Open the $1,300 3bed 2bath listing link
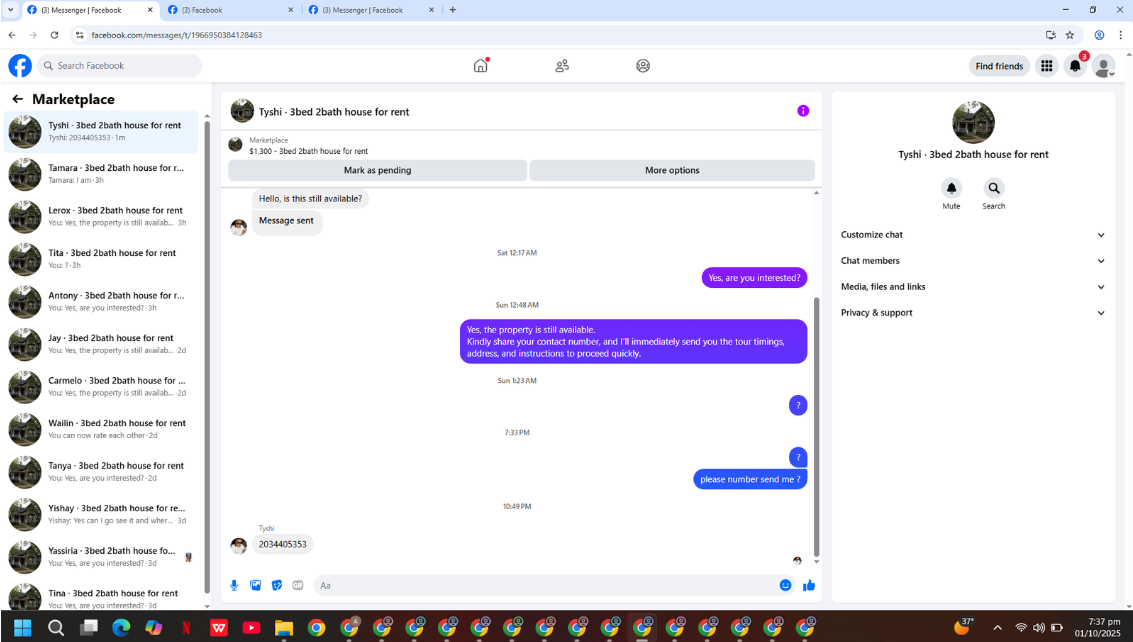Viewport: 1133px width, 642px height. click(309, 151)
